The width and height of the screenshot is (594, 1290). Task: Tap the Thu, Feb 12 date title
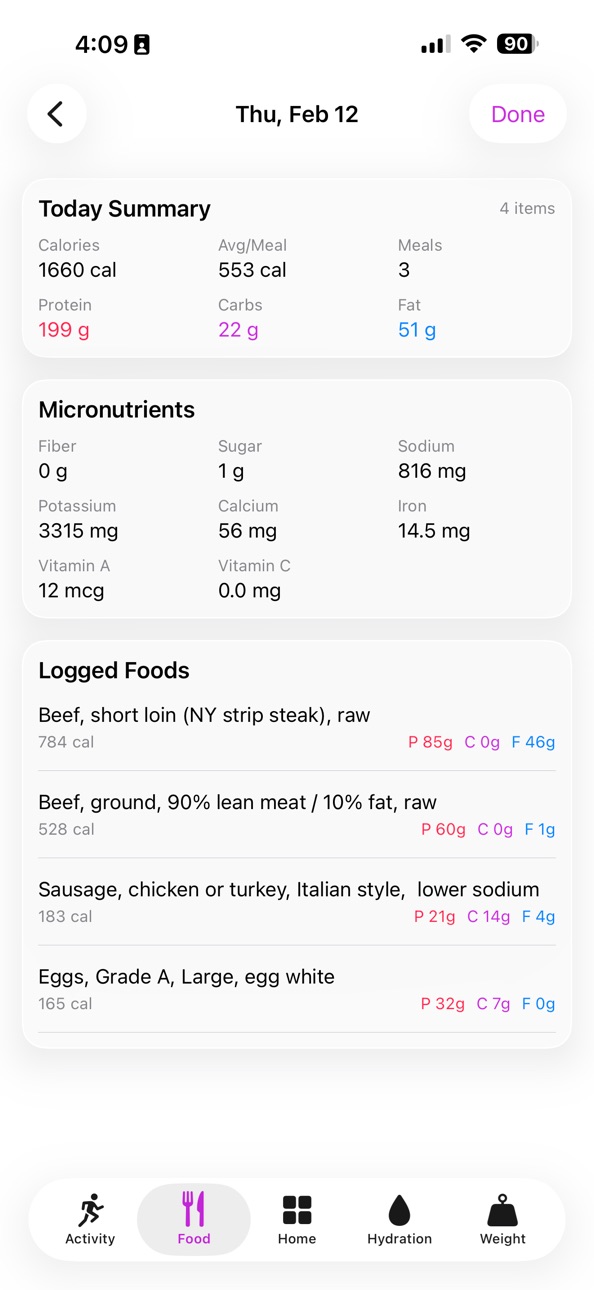(x=297, y=114)
